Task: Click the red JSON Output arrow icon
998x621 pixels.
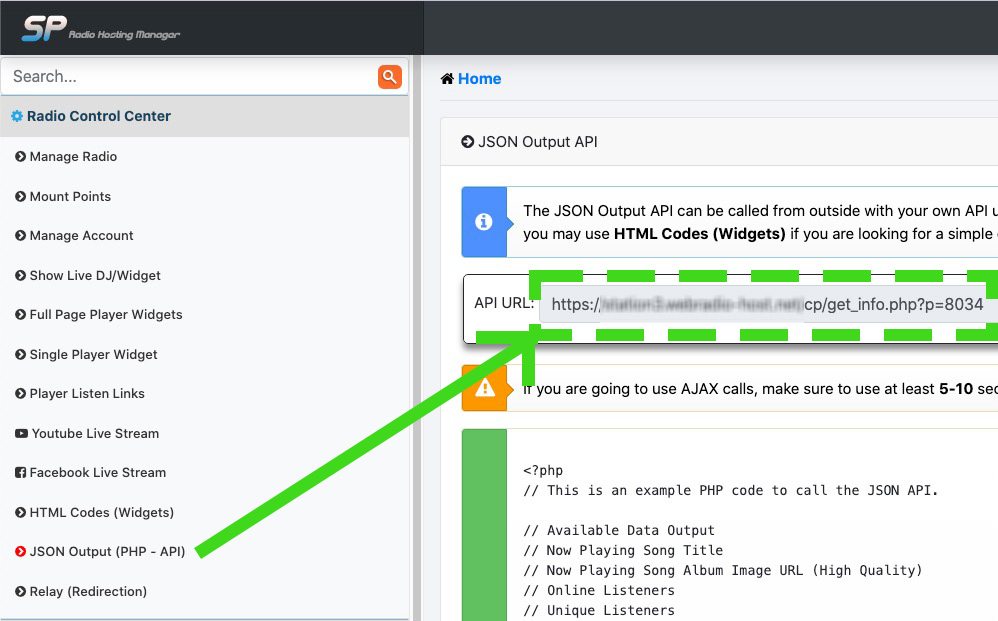Action: coord(21,552)
